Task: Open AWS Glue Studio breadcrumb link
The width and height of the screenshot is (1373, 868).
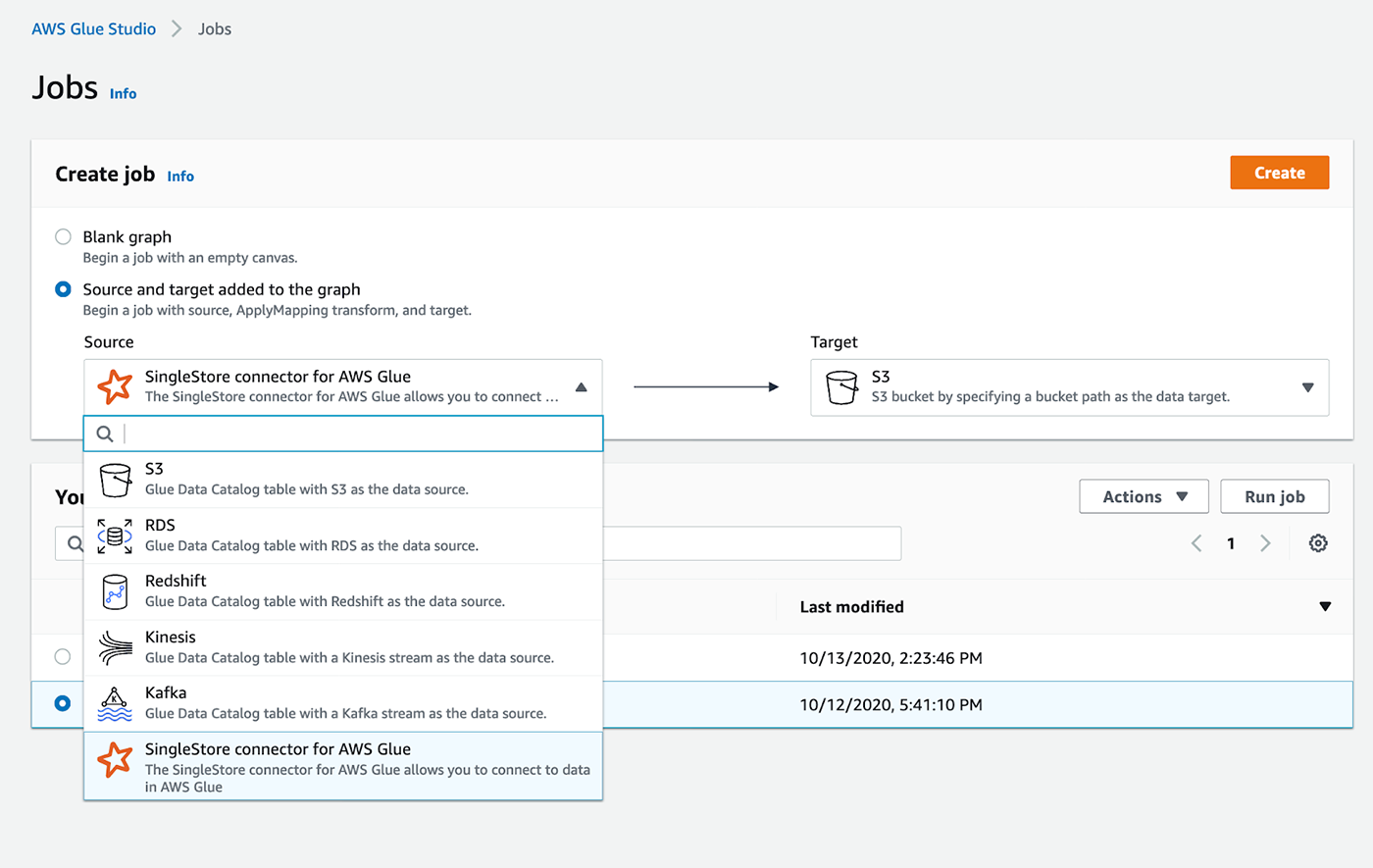Action: [94, 29]
